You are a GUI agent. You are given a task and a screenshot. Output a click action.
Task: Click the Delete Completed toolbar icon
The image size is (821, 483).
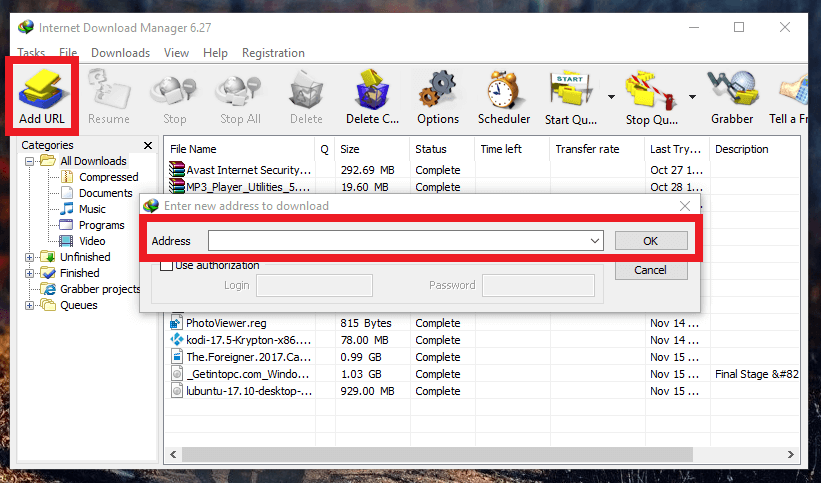[x=372, y=90]
